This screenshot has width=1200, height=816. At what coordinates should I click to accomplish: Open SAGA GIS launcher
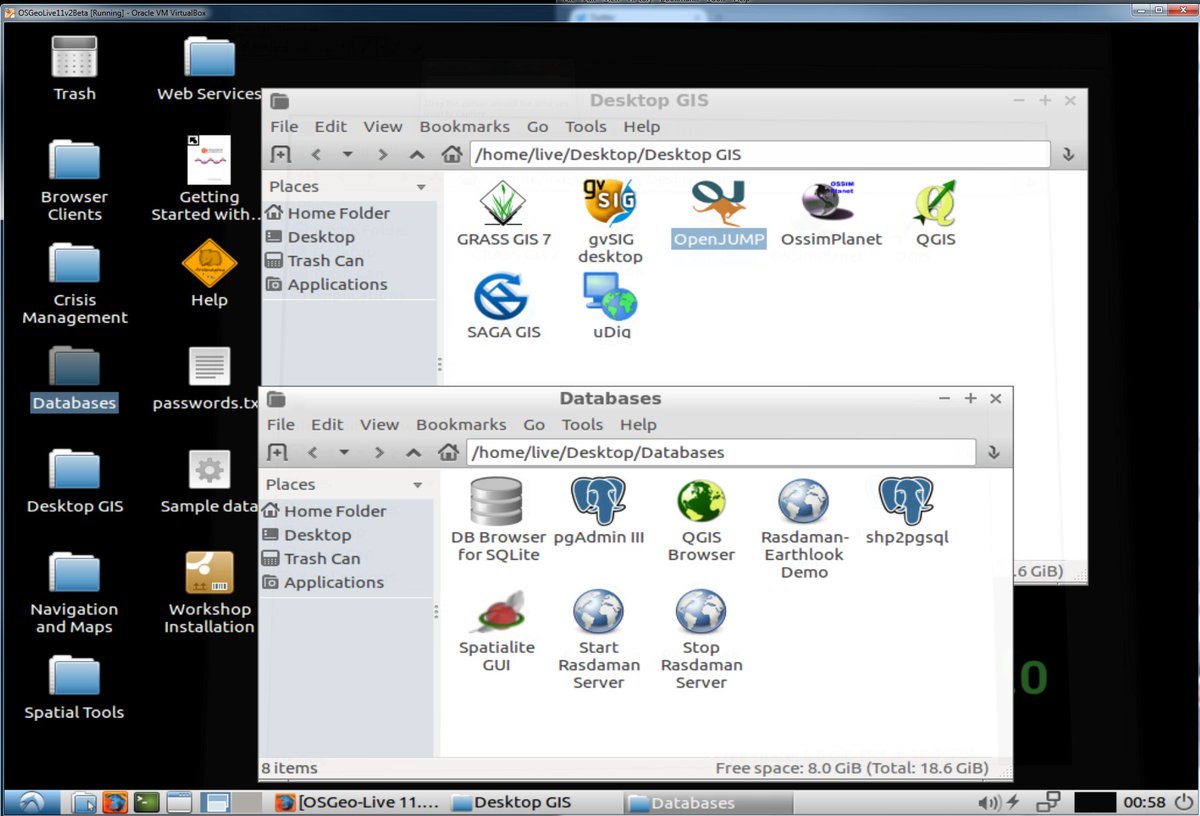tap(502, 296)
